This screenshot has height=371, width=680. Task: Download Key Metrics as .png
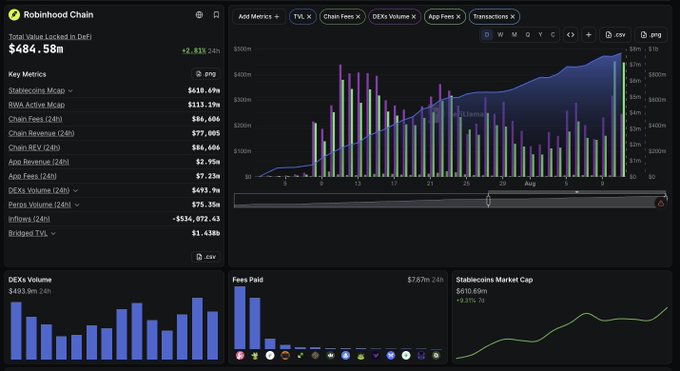coord(206,74)
